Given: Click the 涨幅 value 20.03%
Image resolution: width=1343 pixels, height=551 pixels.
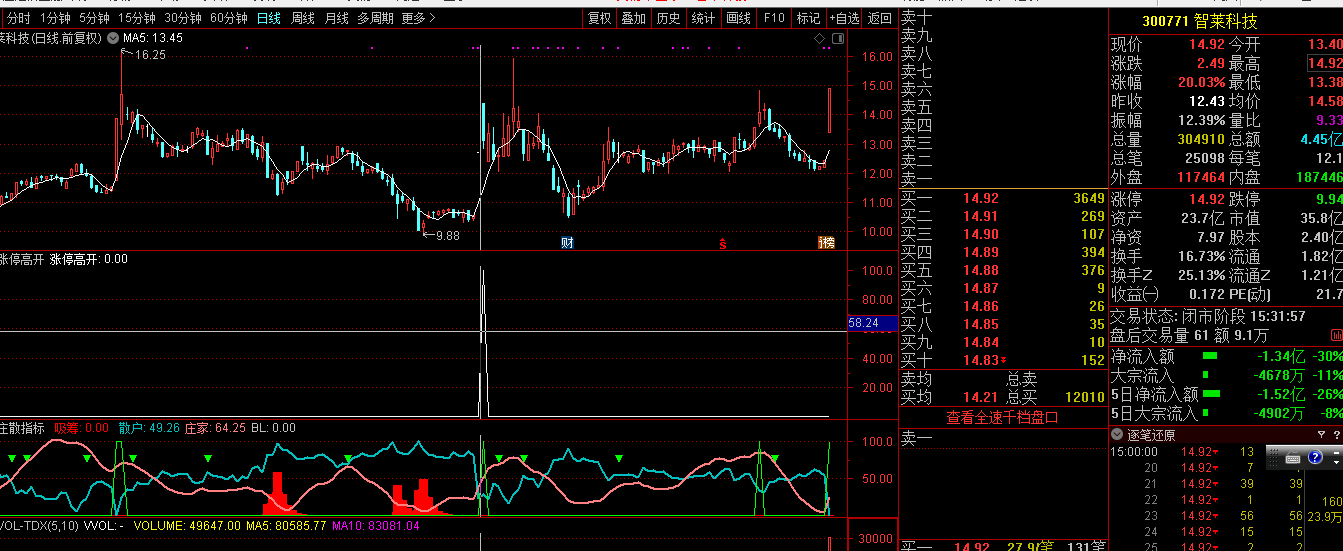Looking at the screenshot, I should pyautogui.click(x=1200, y=82).
